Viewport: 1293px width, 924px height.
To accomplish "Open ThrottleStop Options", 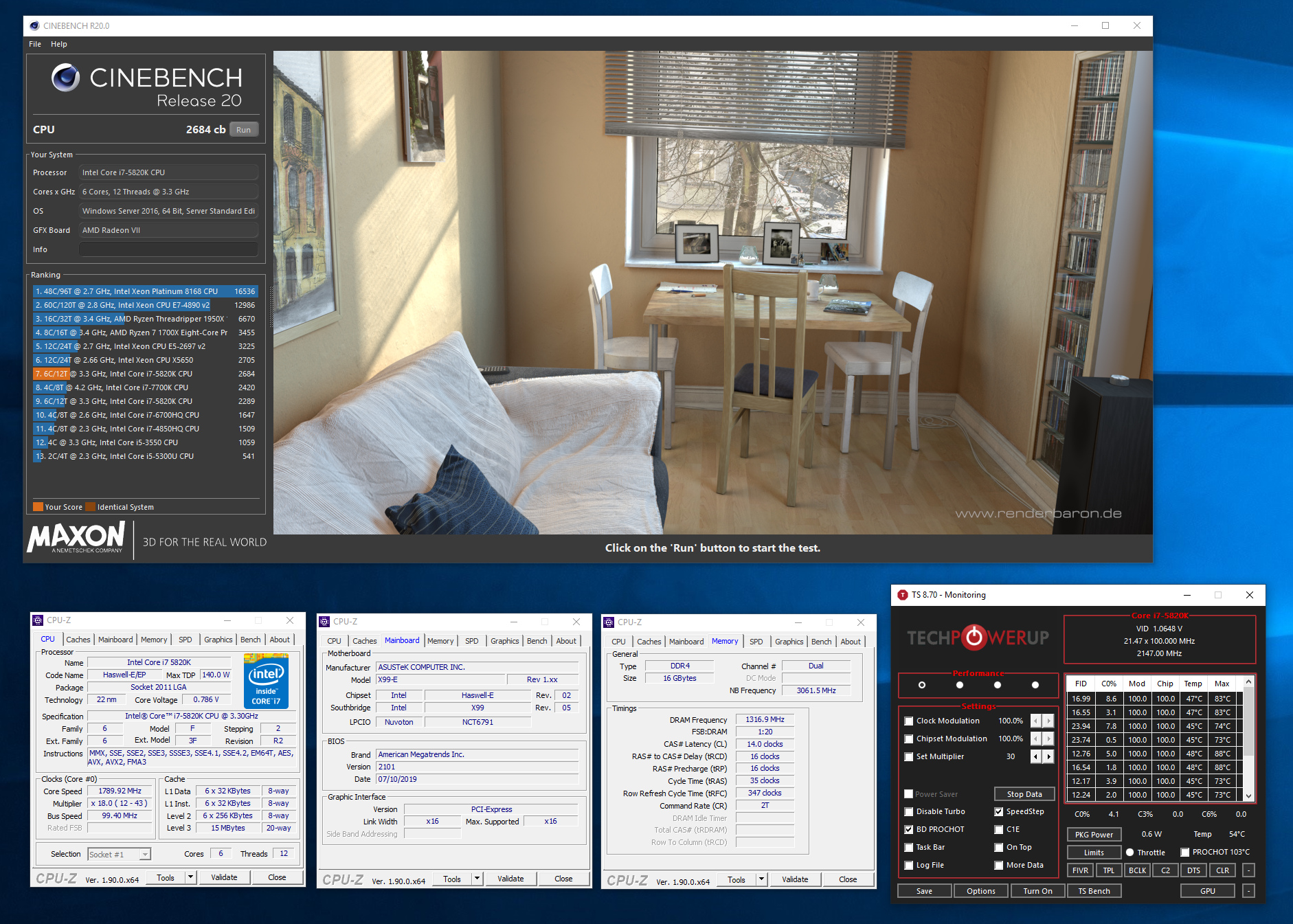I will (981, 891).
